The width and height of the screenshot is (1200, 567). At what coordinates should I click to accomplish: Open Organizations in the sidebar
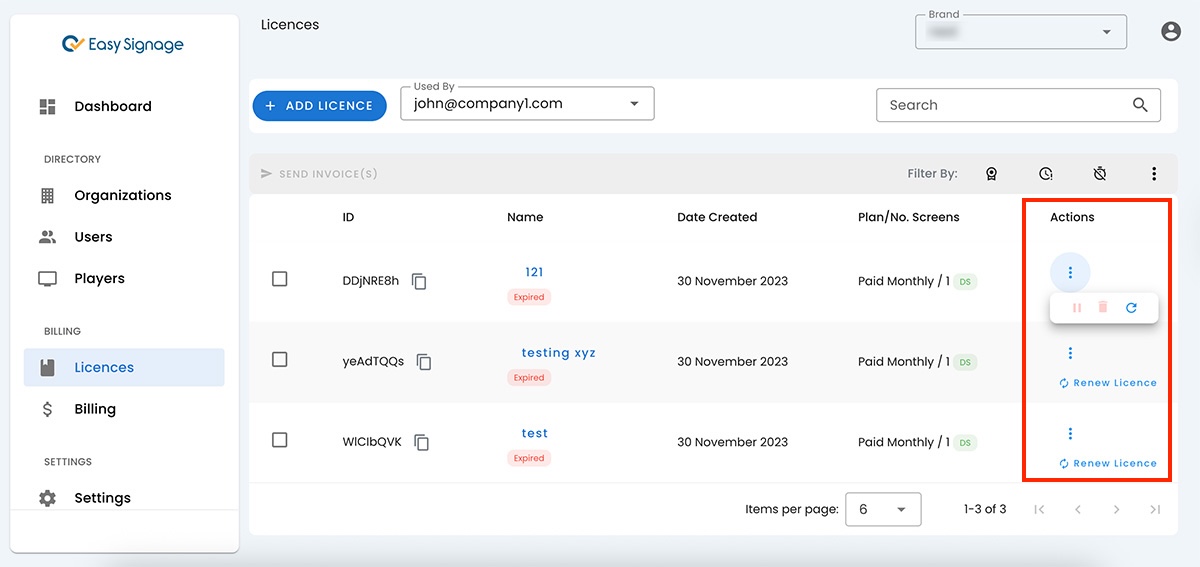pos(122,195)
